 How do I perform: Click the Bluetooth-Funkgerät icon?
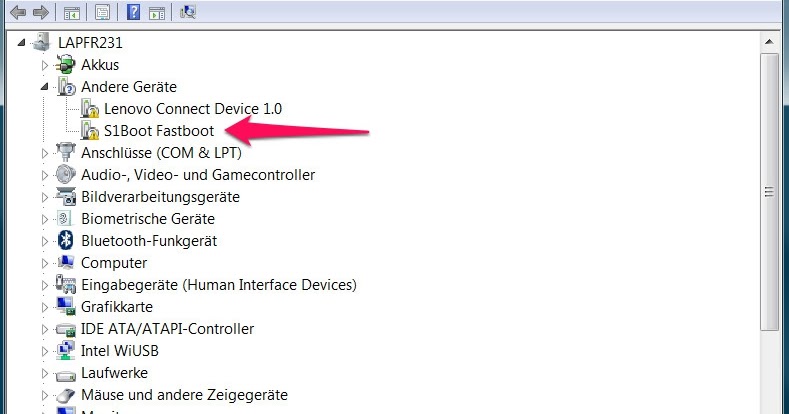click(x=67, y=241)
